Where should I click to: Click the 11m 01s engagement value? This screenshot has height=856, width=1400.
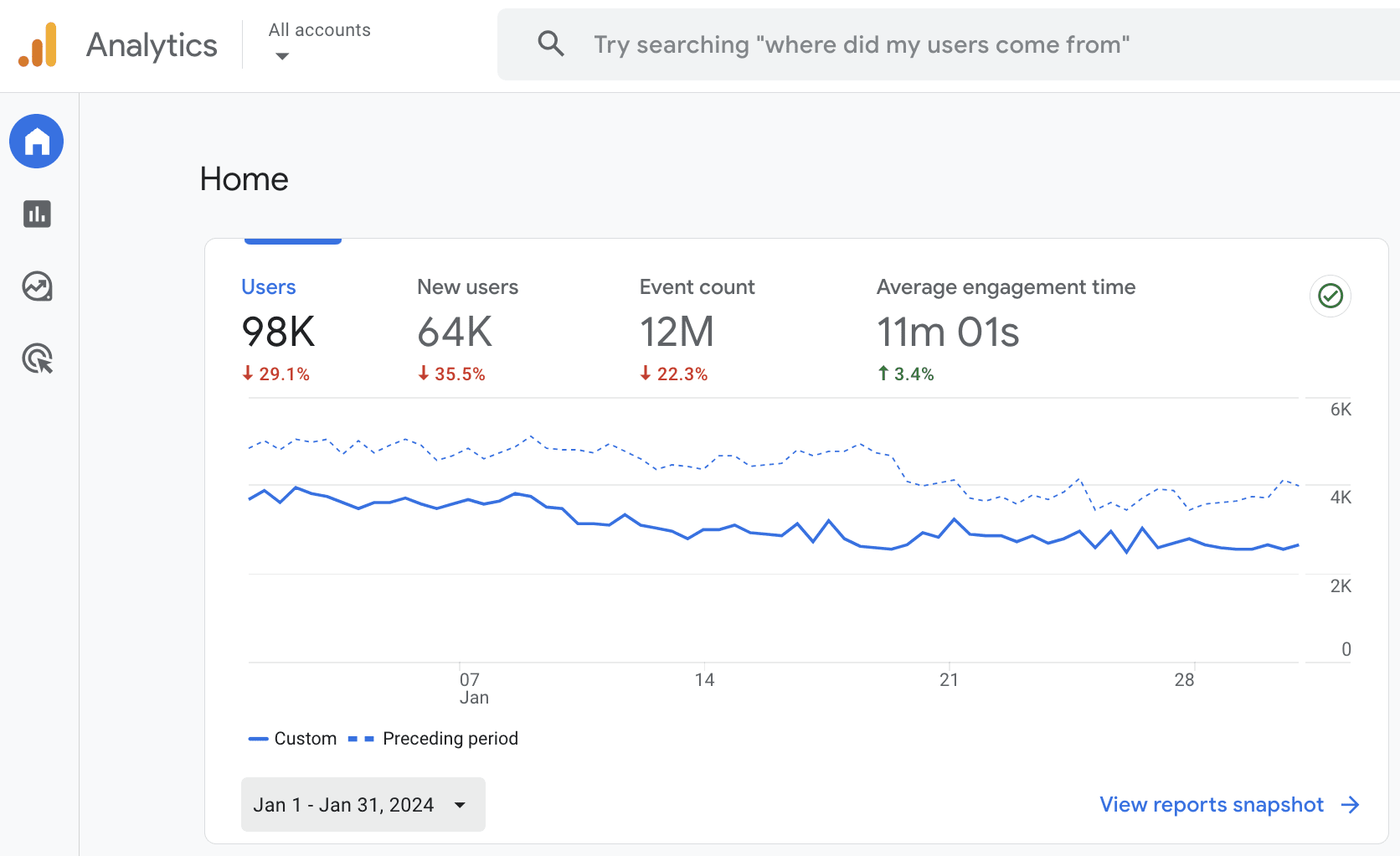(948, 333)
